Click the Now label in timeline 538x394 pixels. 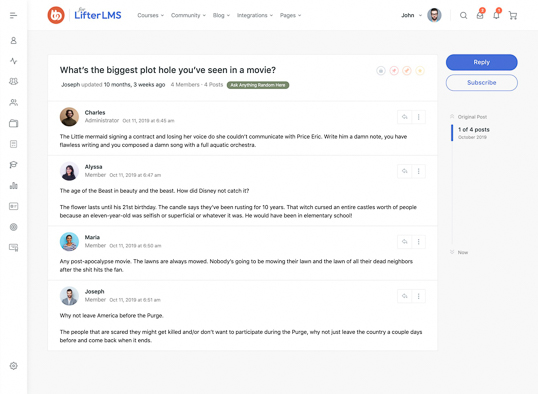[x=463, y=252]
